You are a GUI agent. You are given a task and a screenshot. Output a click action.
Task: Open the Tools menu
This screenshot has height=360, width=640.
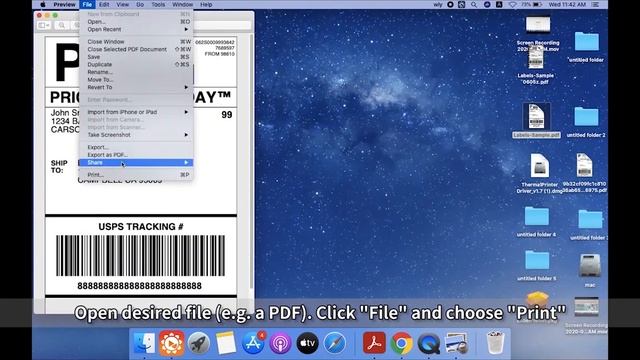click(x=158, y=4)
